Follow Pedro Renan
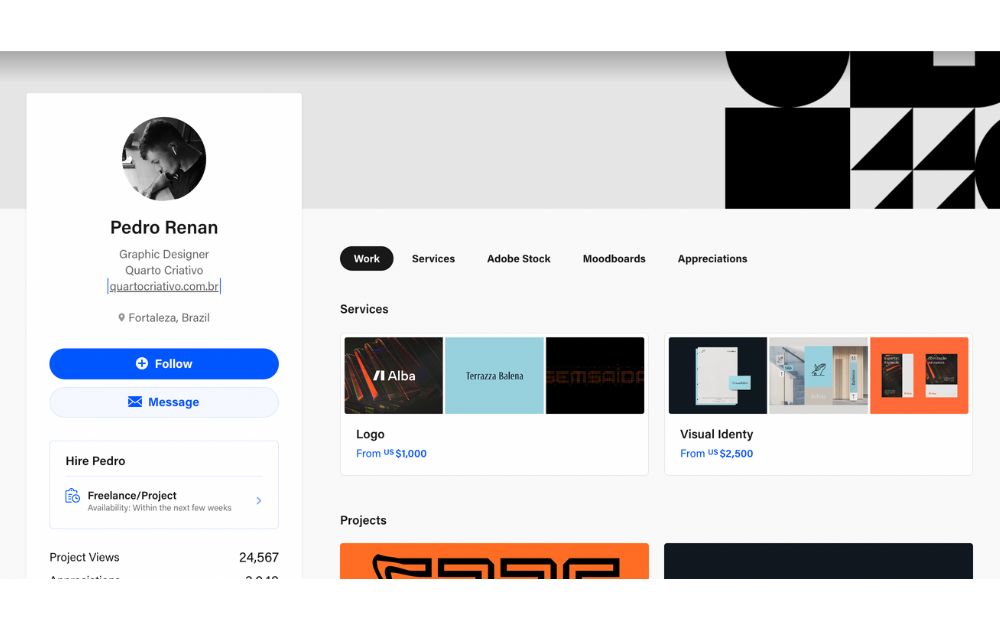Viewport: 1000px width, 630px height. (x=164, y=363)
